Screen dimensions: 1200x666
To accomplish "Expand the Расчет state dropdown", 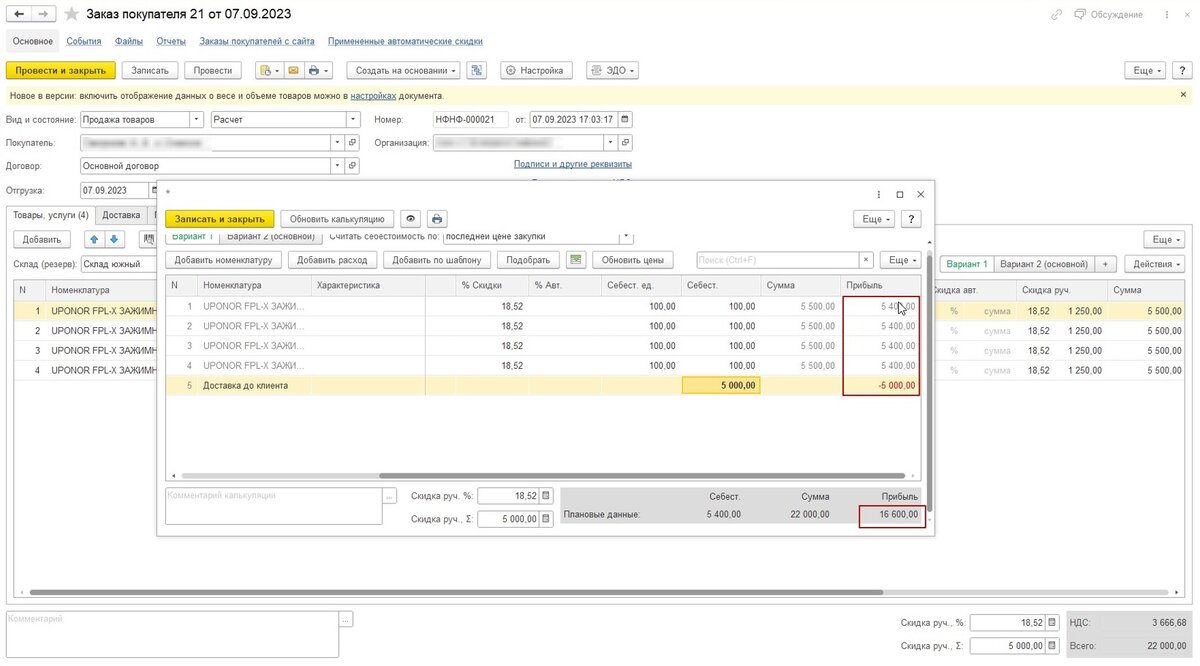I will (x=352, y=119).
